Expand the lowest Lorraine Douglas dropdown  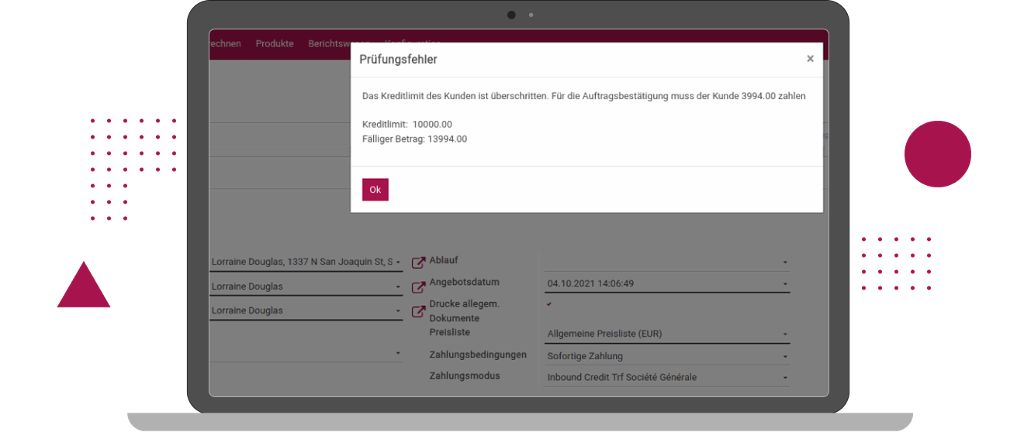[x=398, y=311]
